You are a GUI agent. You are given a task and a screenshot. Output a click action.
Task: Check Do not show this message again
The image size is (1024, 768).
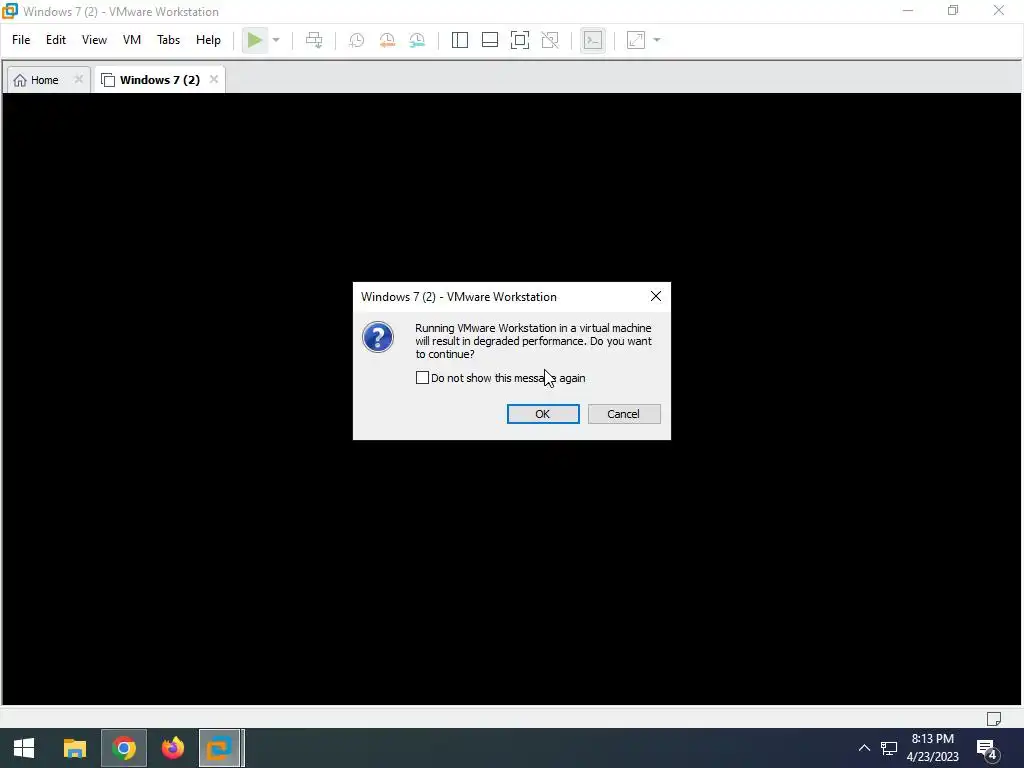422,377
